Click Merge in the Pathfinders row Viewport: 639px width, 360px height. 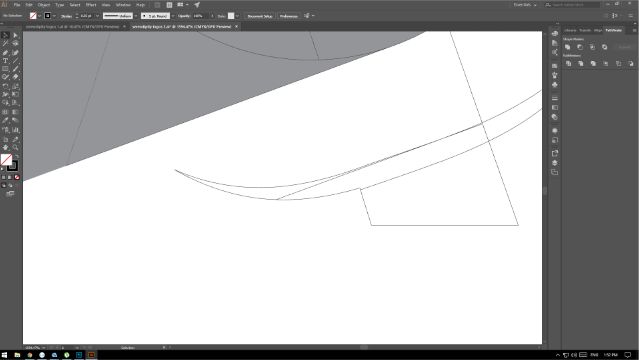(593, 64)
